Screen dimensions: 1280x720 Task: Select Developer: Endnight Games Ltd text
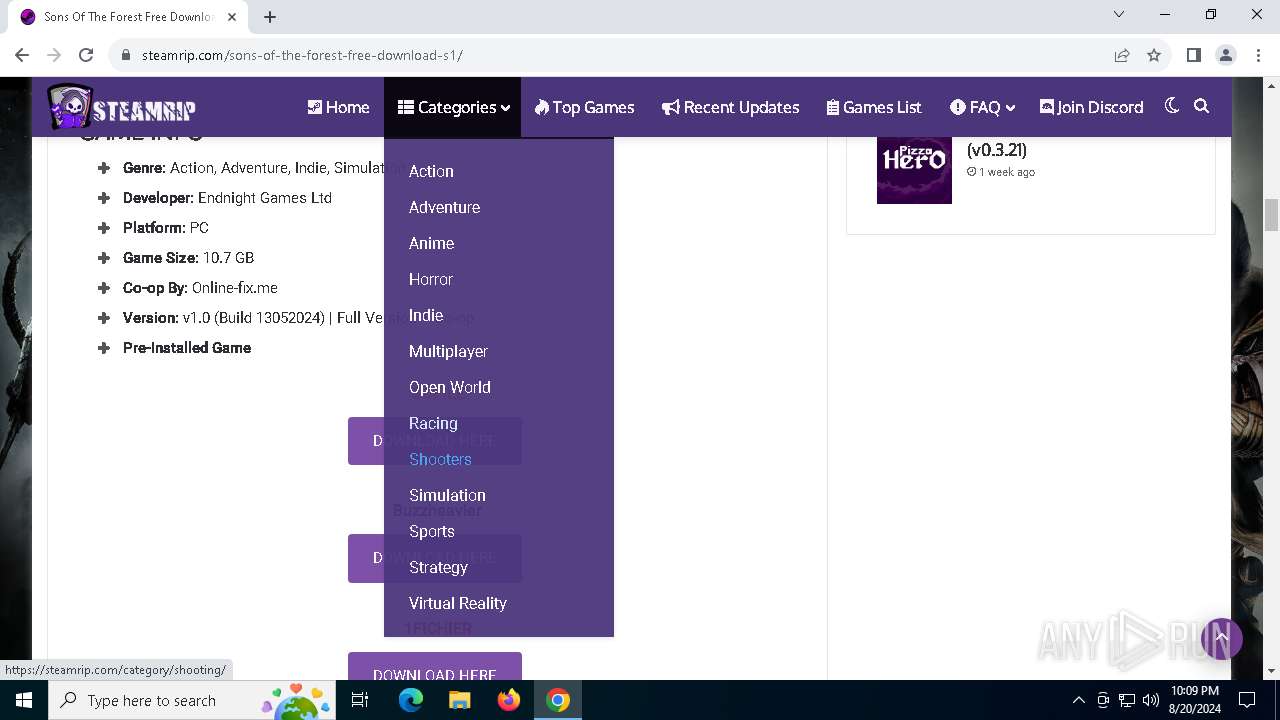(227, 198)
